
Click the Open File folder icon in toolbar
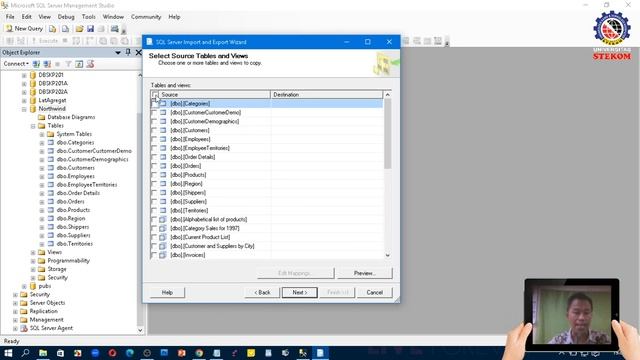pos(79,29)
